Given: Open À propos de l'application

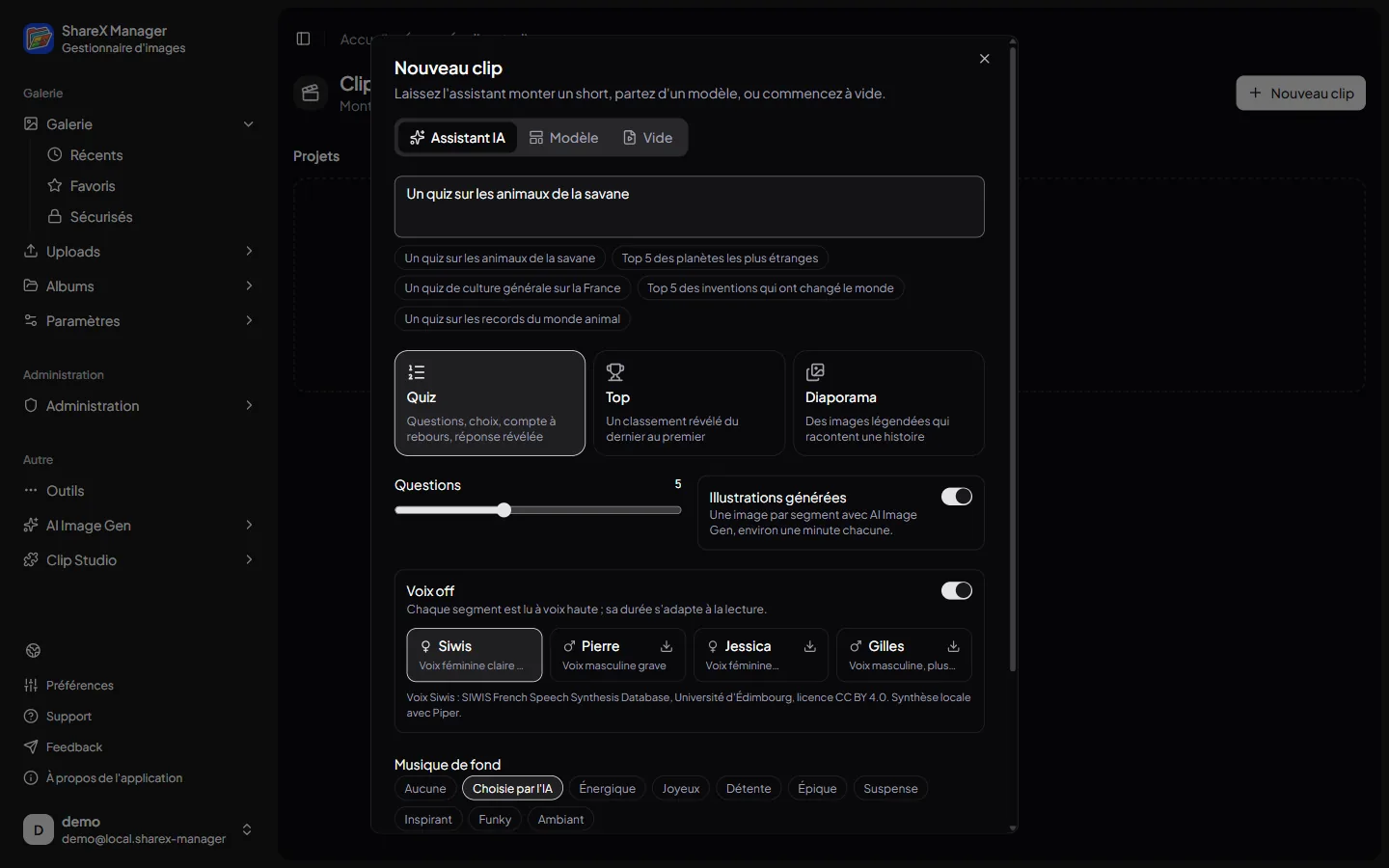Looking at the screenshot, I should [x=114, y=778].
